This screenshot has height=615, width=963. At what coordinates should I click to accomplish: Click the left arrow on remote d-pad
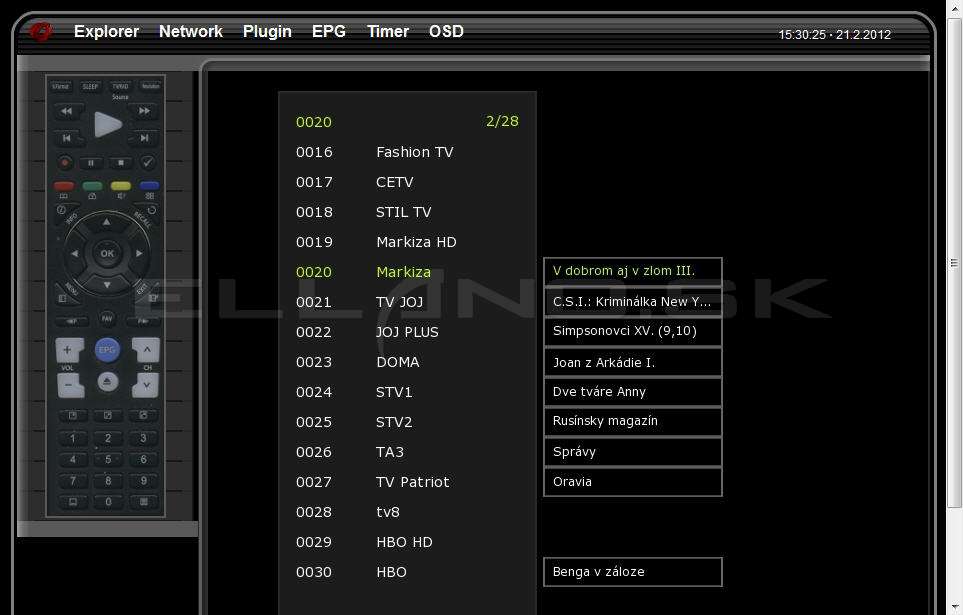[74, 253]
